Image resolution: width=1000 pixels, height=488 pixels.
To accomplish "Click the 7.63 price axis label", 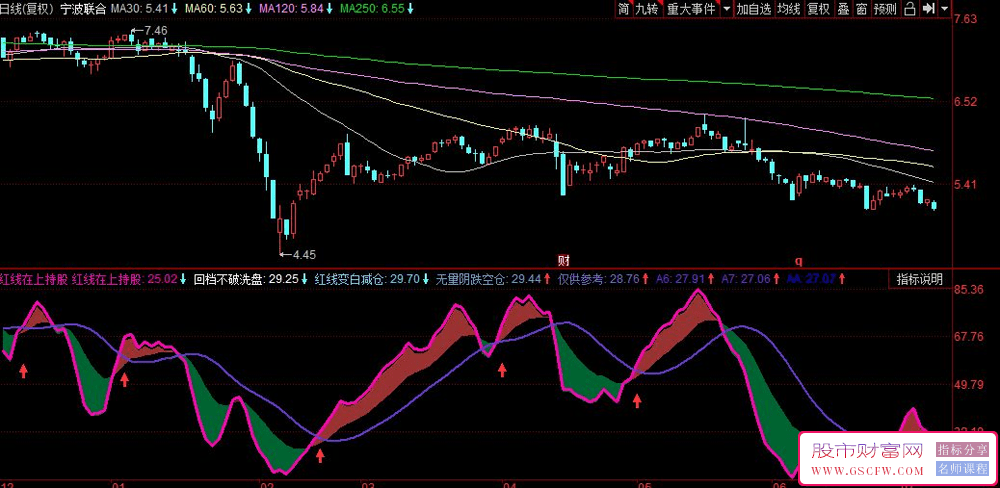I will pos(966,20).
